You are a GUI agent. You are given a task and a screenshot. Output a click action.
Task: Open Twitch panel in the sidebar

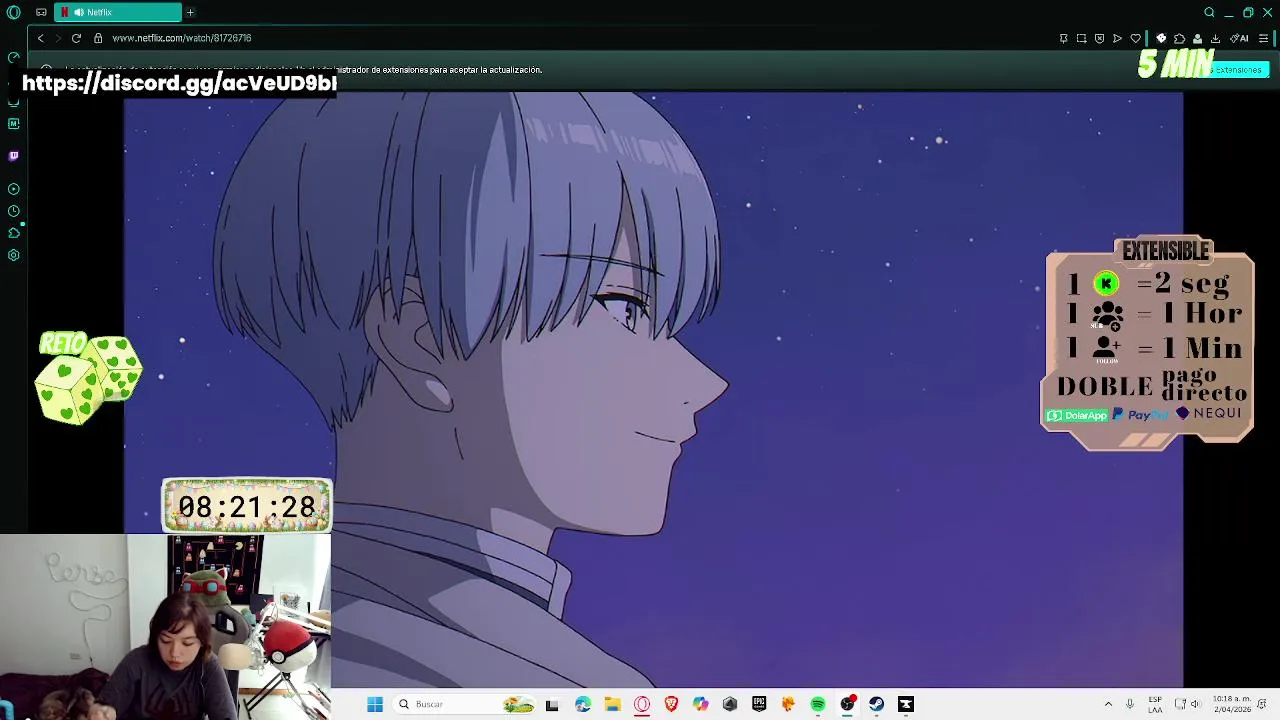(x=13, y=156)
